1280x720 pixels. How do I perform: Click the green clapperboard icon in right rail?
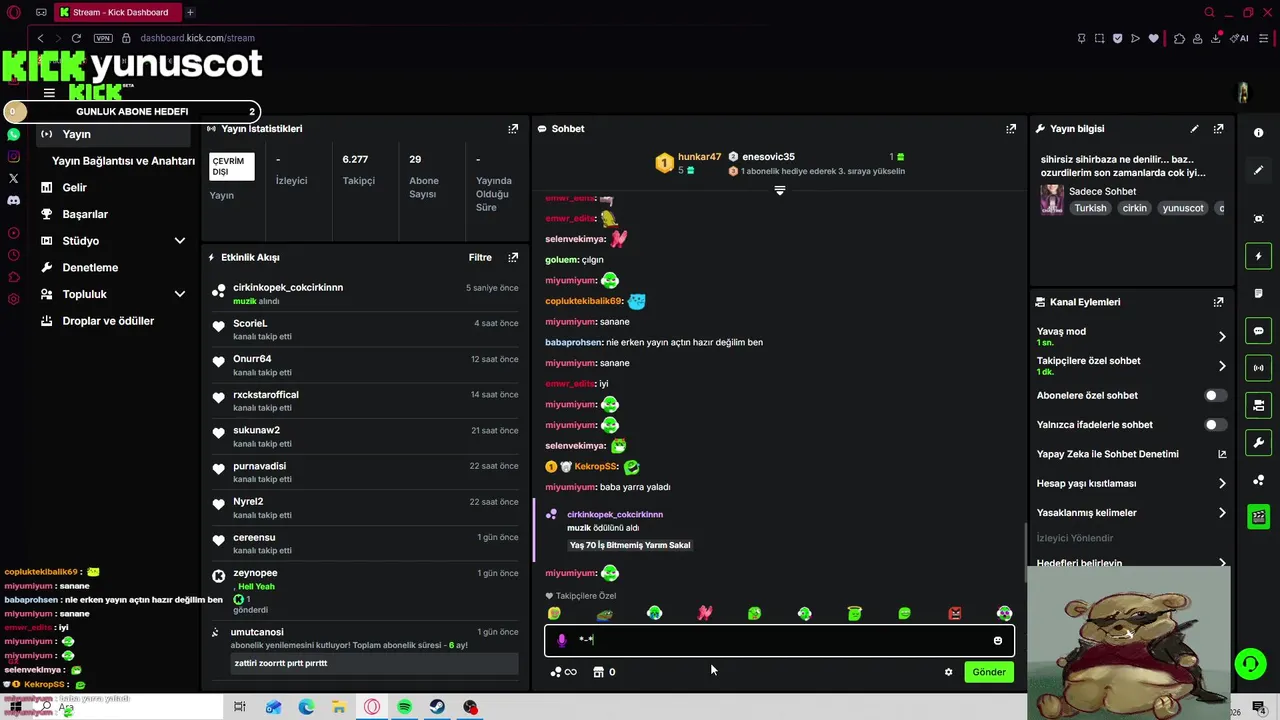[1258, 517]
